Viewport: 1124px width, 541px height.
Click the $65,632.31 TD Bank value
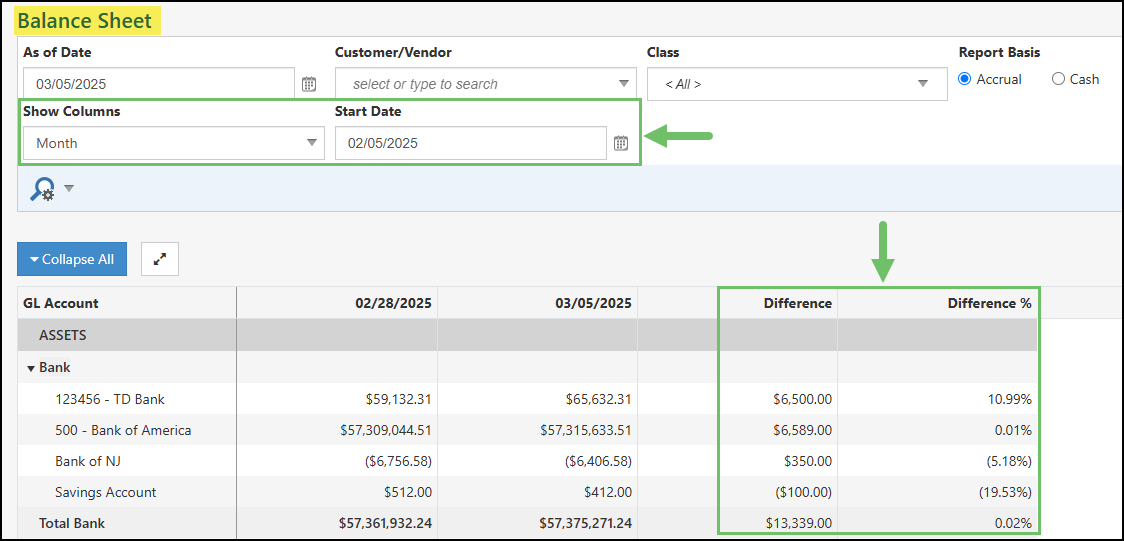coord(601,399)
